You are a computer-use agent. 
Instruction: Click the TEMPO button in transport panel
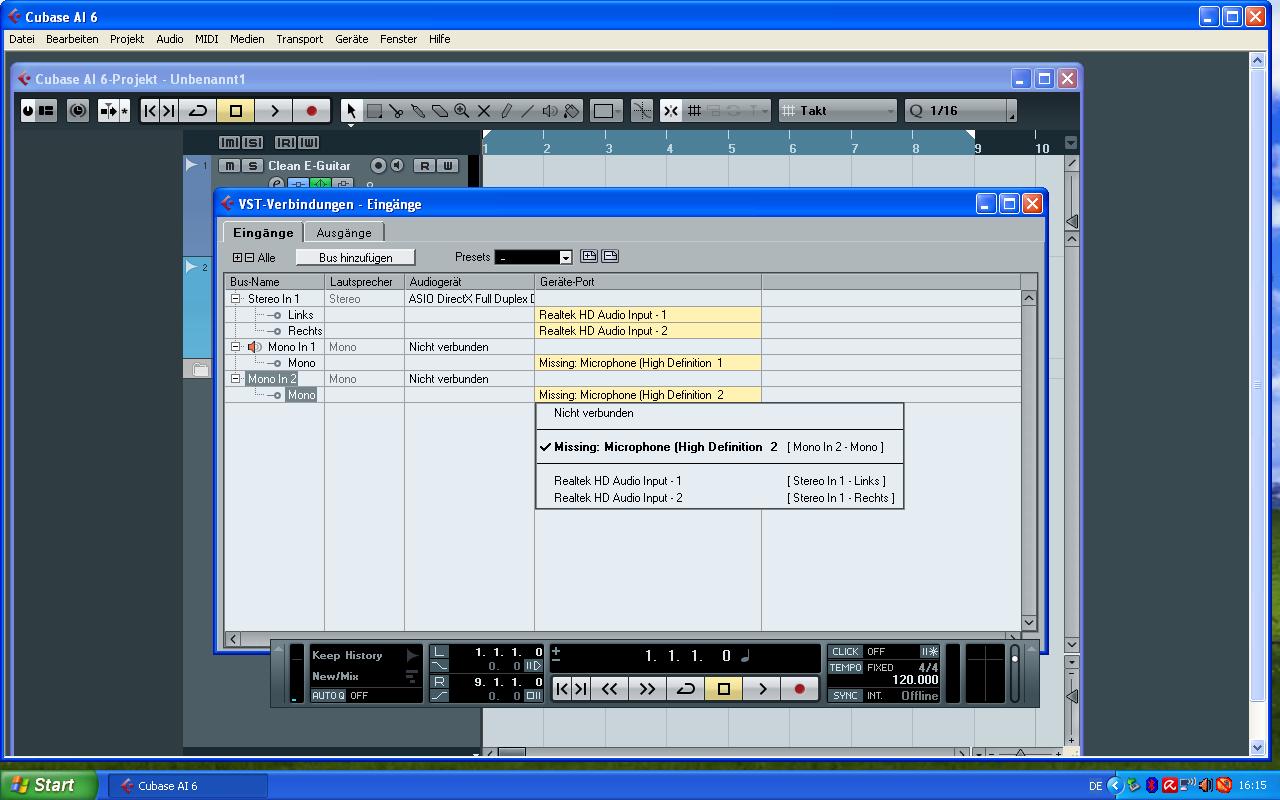click(x=845, y=667)
